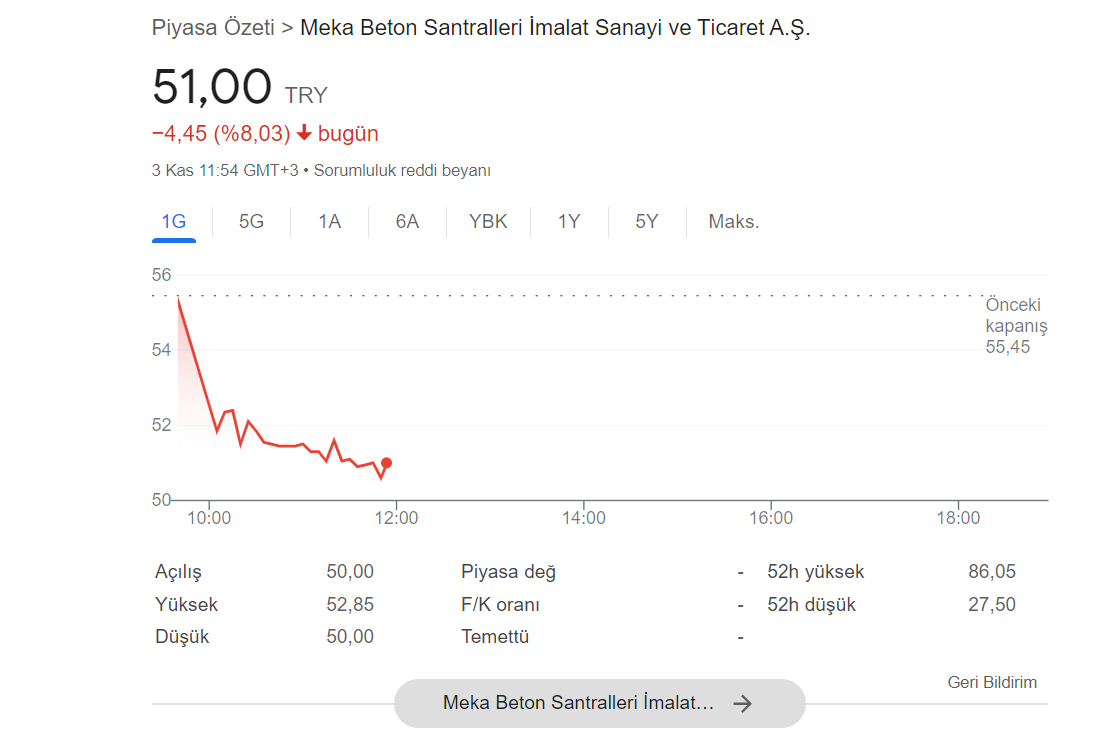Select the Maks. maximum range tab

[x=734, y=222]
